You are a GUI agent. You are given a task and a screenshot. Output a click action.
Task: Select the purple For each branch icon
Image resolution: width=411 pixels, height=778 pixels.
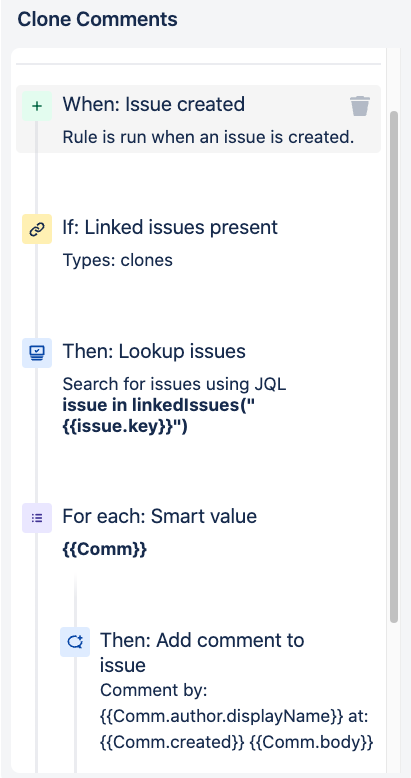click(x=37, y=518)
